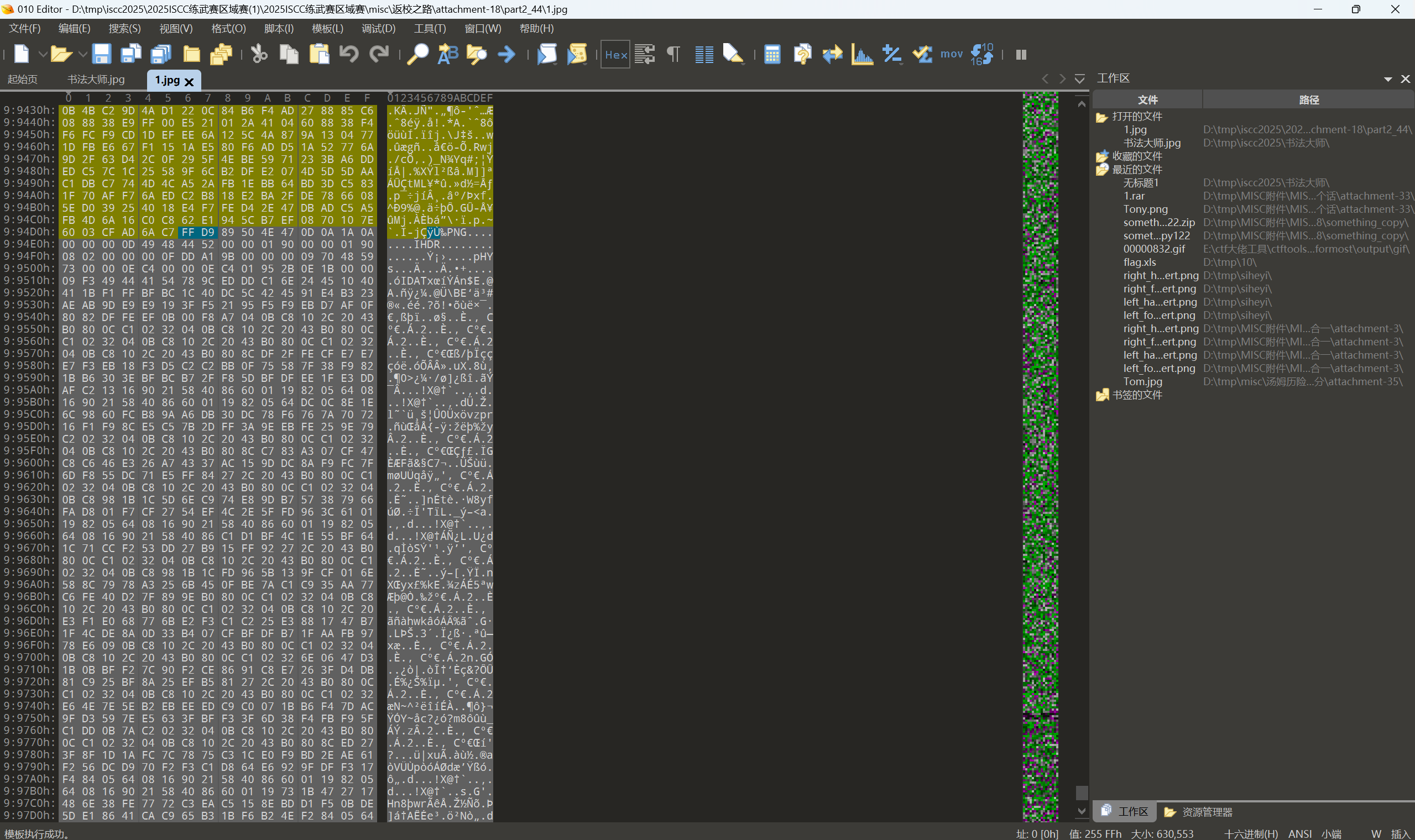Open the 编辑(E) menu

[x=74, y=28]
